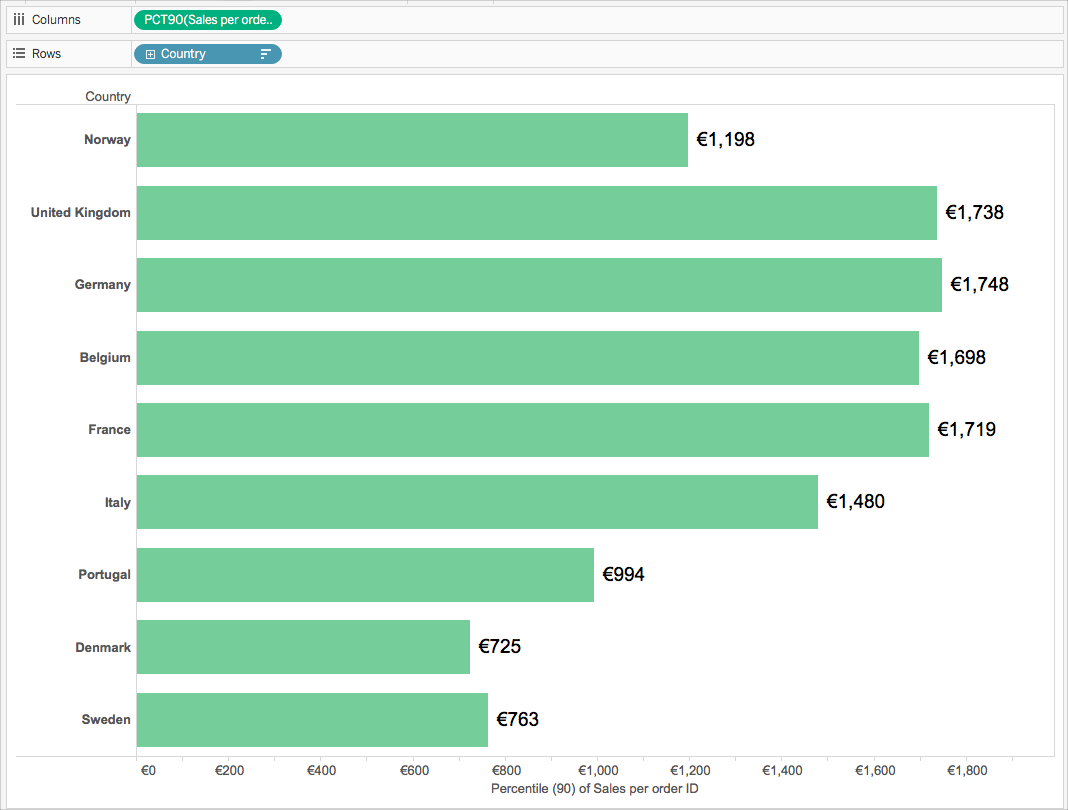The width and height of the screenshot is (1068, 810).
Task: Click the €1,480 value label
Action: pos(855,502)
